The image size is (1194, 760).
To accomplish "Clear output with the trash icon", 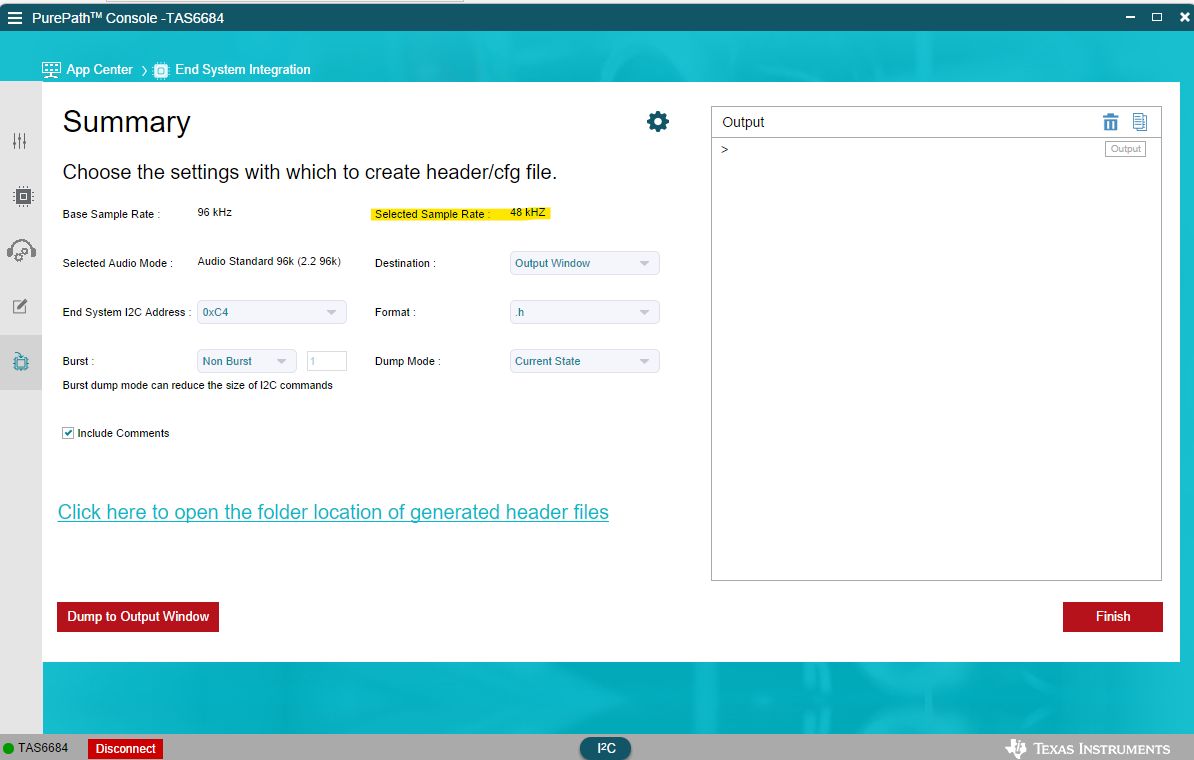I will (1110, 122).
